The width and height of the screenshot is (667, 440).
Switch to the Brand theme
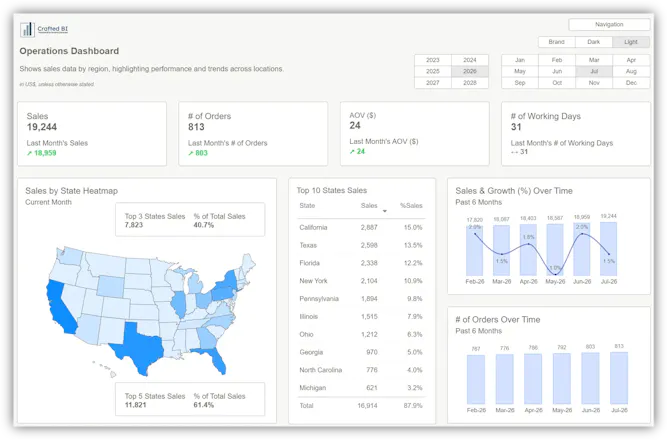click(556, 42)
